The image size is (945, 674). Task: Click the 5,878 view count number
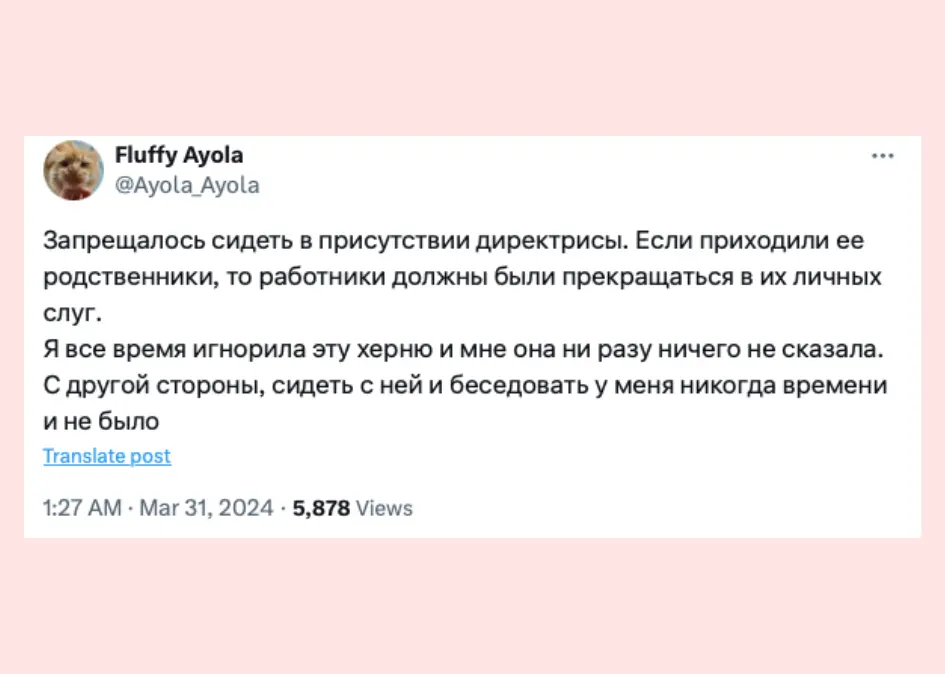coord(320,508)
